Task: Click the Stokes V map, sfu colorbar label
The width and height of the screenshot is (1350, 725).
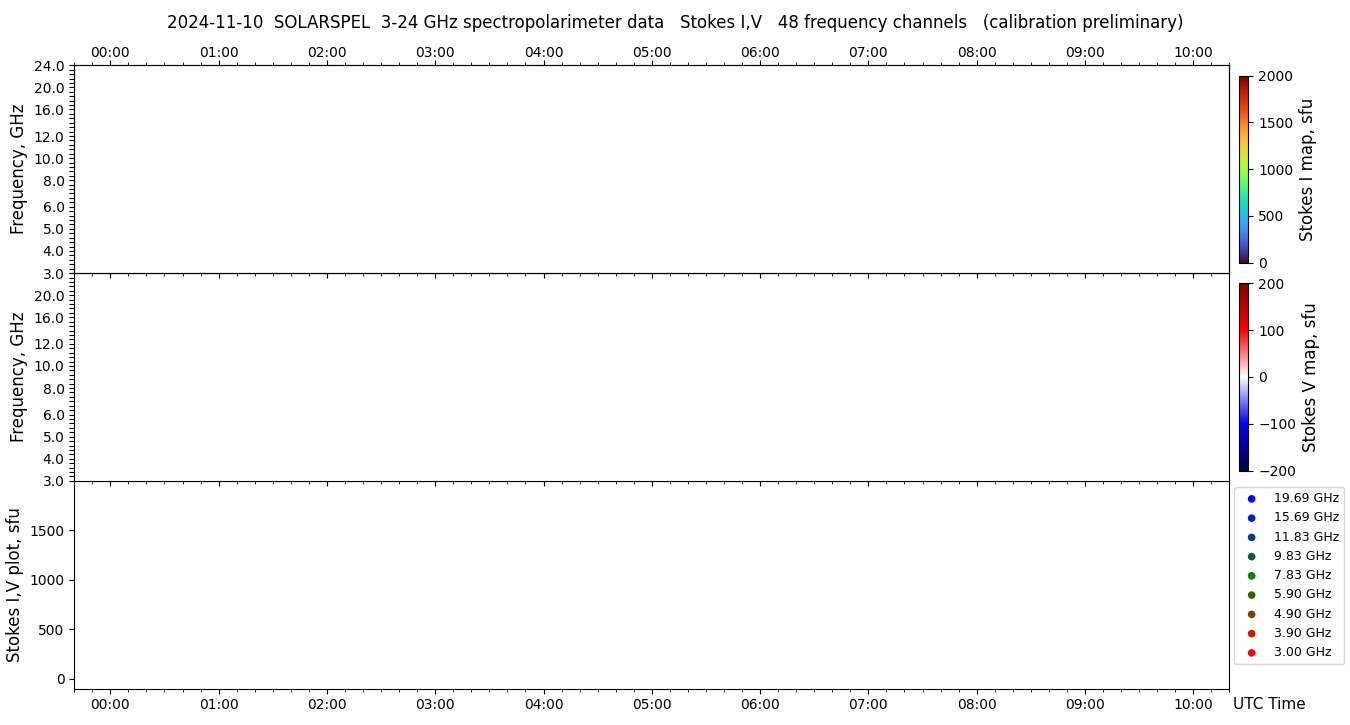Action: click(1310, 377)
